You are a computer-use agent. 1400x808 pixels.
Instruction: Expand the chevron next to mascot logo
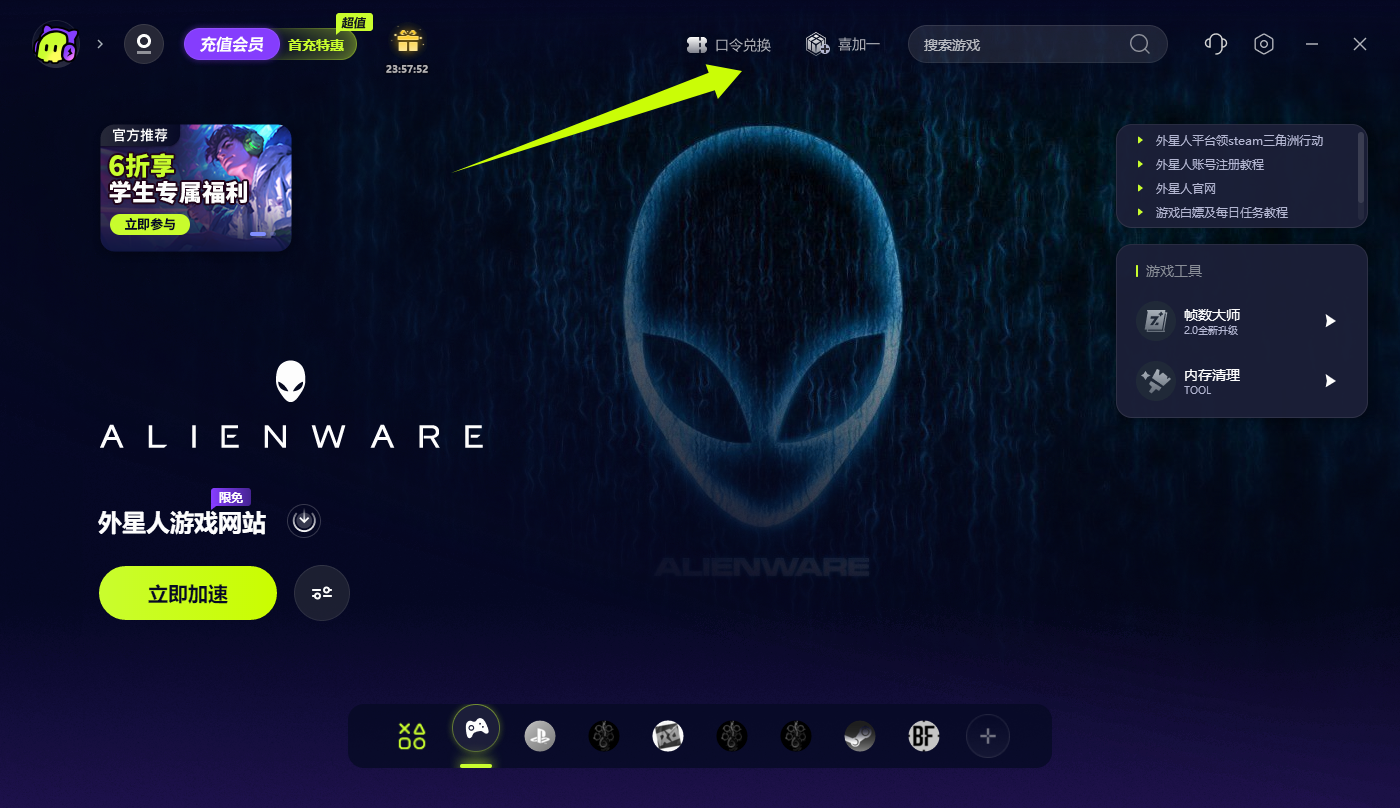pos(100,44)
